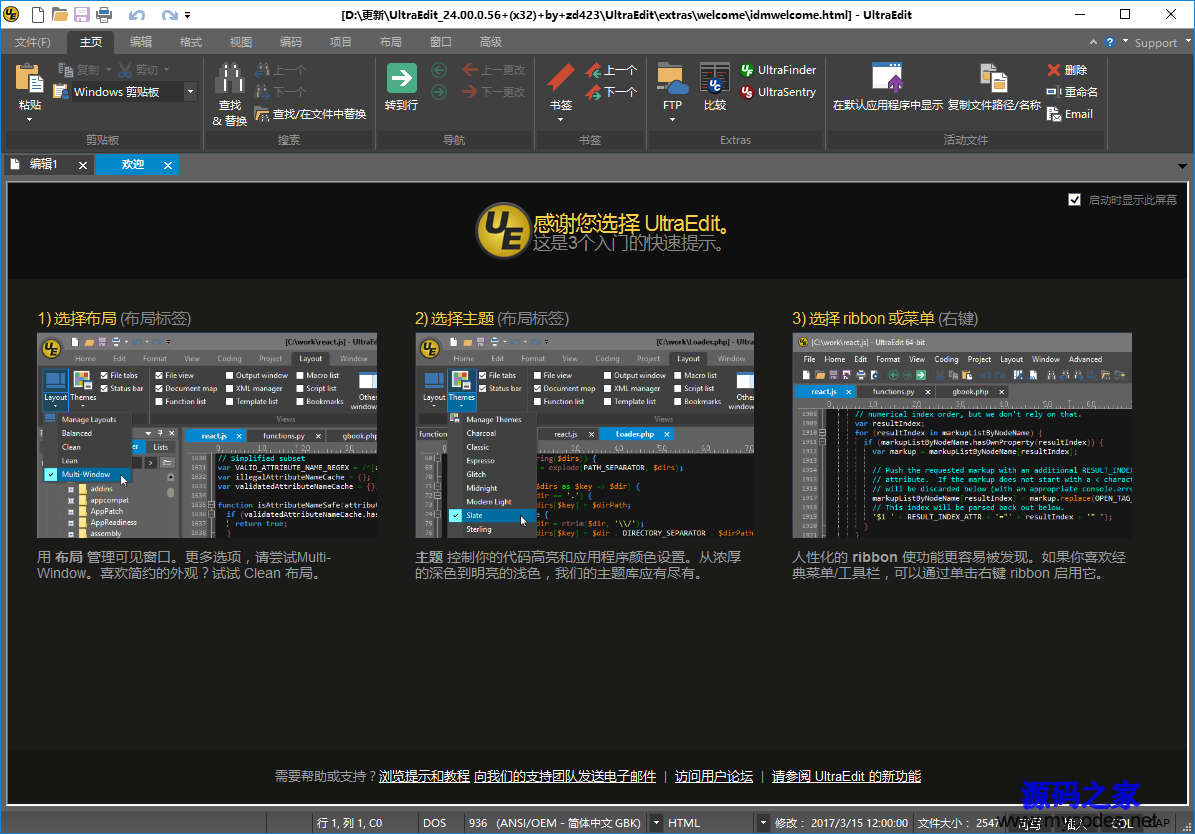Switch to the 编辑 ribbon tab
1195x834 pixels.
(x=141, y=42)
